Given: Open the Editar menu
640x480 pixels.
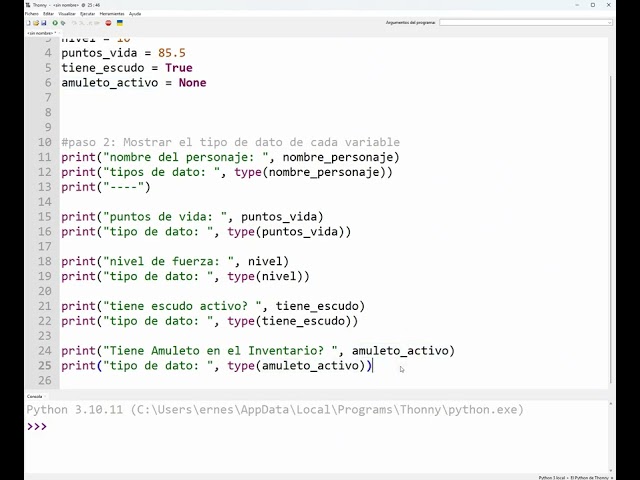Looking at the screenshot, I should pyautogui.click(x=48, y=14).
